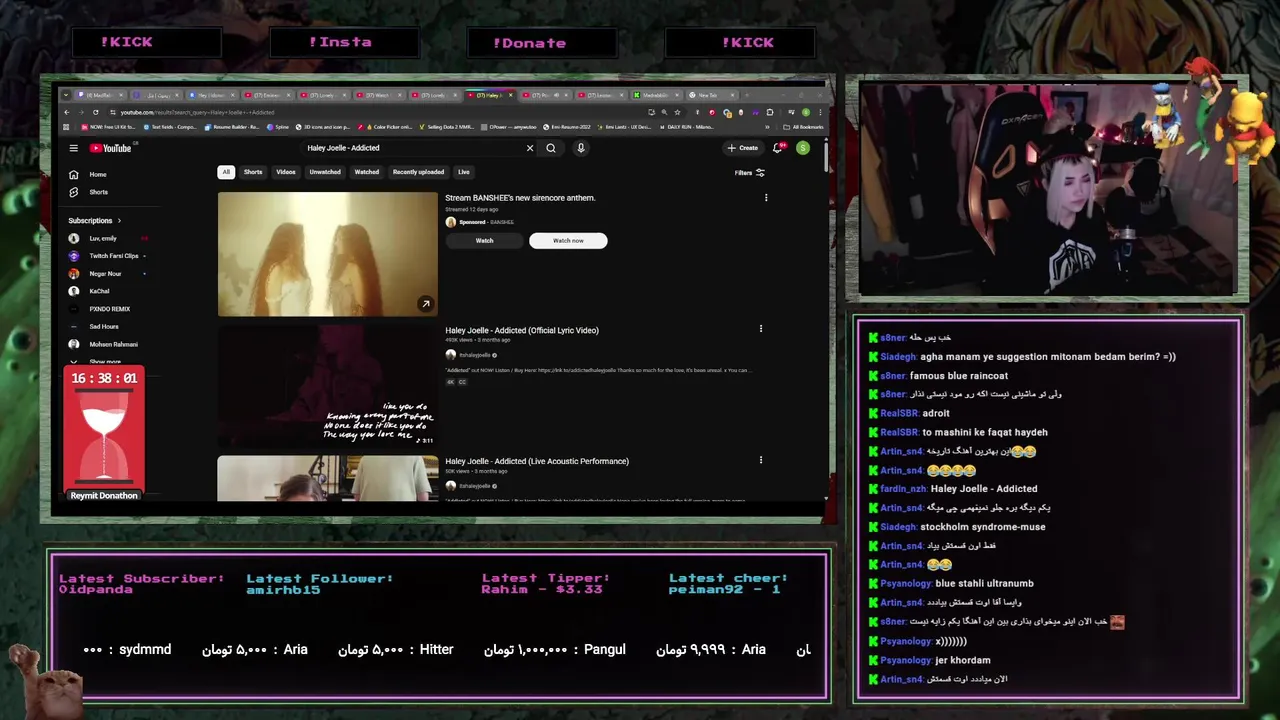Open the more options menu for the Live Acoustic Performance
Viewport: 1280px width, 720px height.
[x=761, y=460]
